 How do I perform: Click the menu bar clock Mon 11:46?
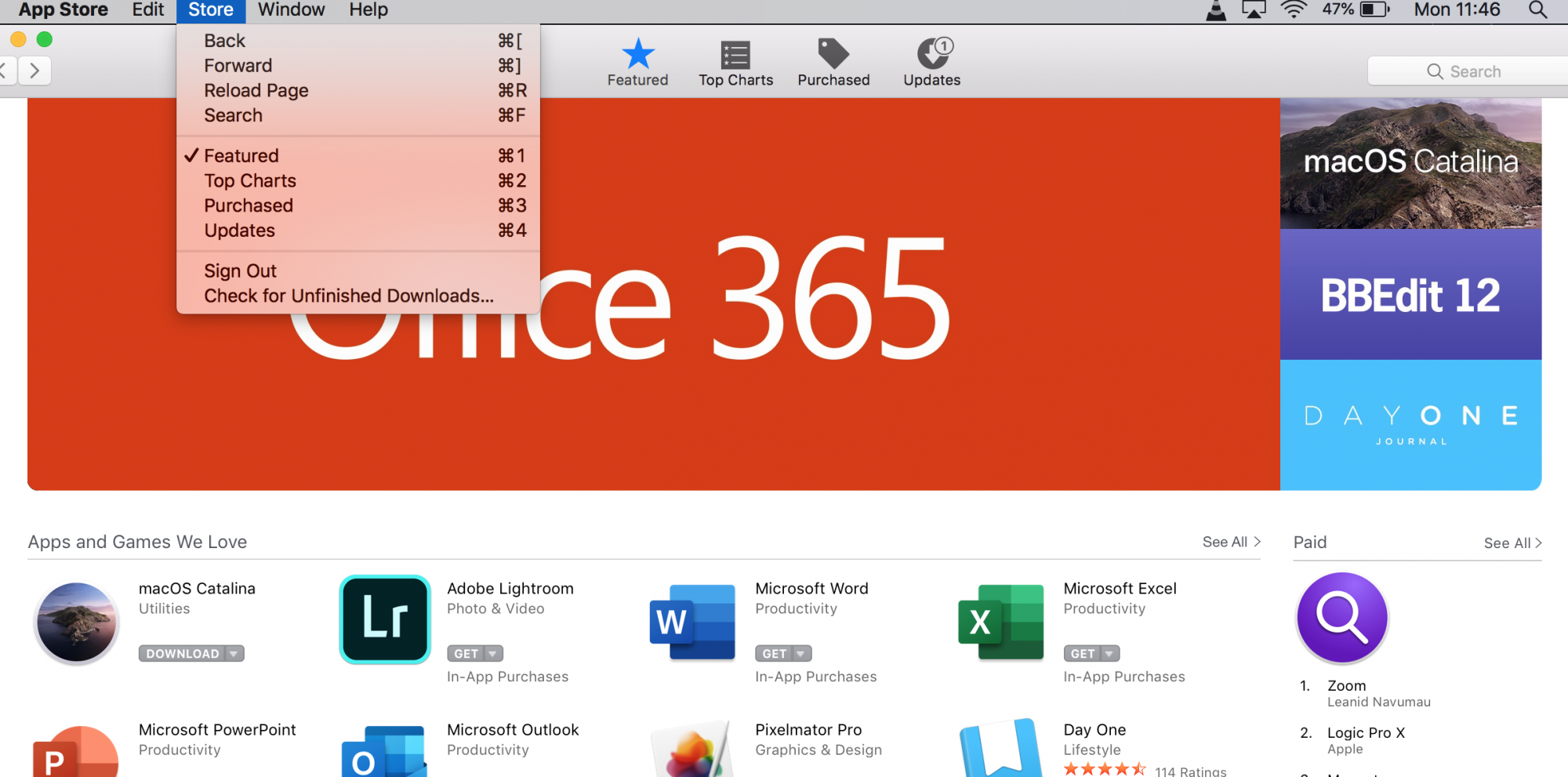pyautogui.click(x=1457, y=10)
